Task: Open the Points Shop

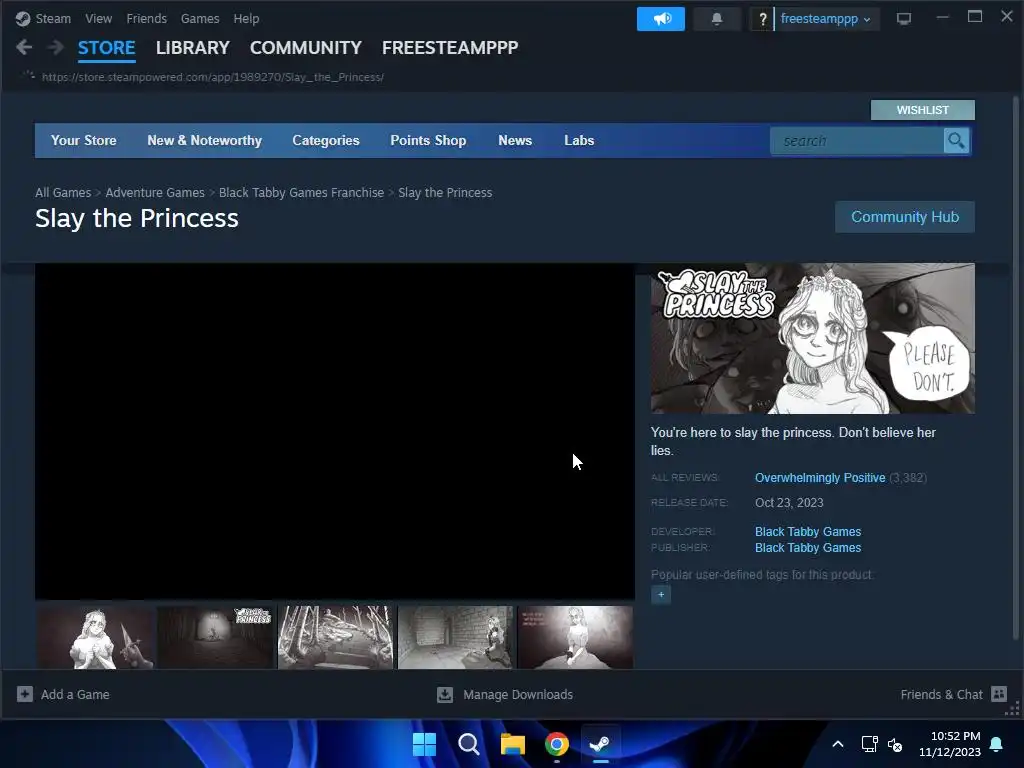Action: pos(428,140)
